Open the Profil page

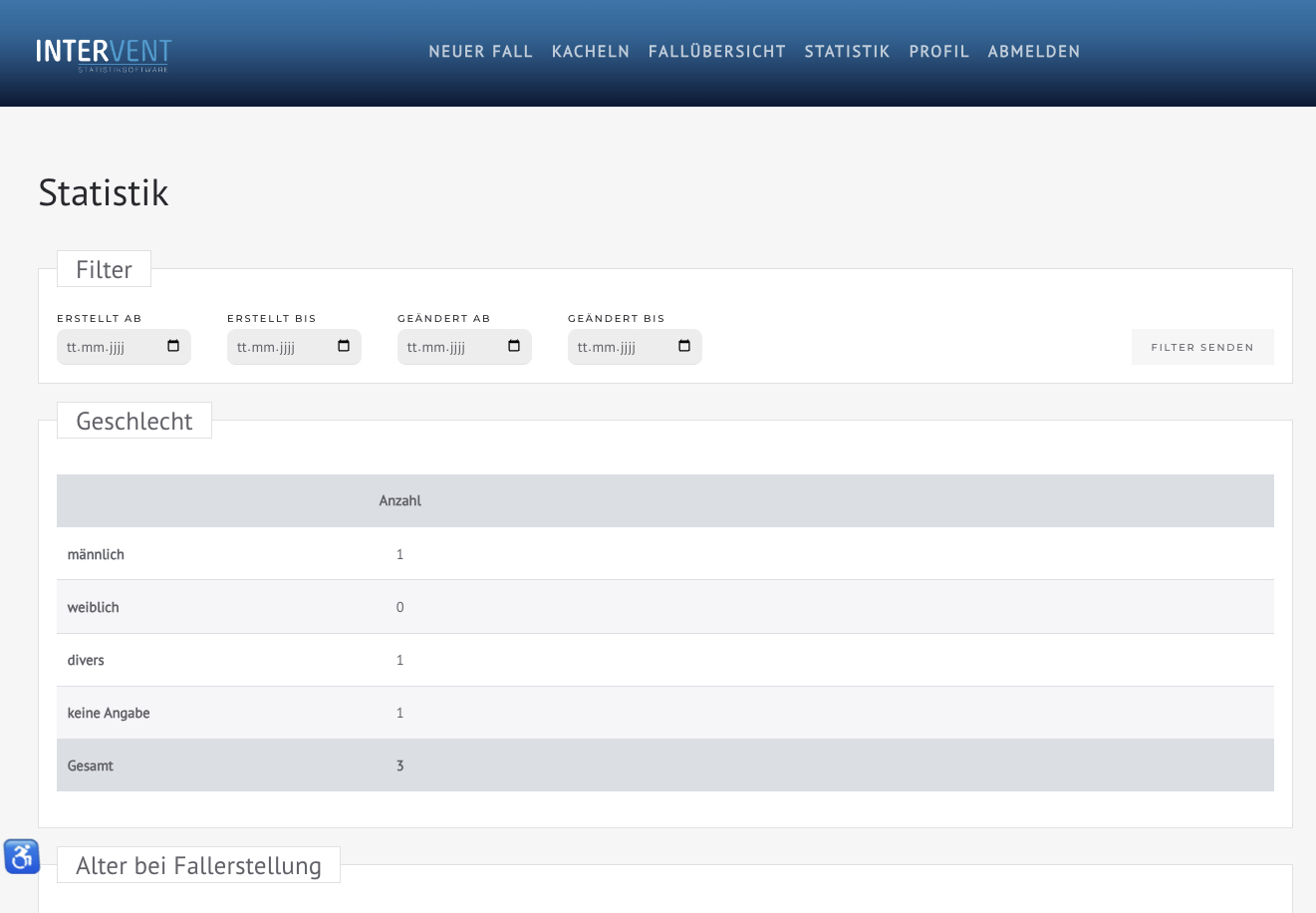[938, 52]
